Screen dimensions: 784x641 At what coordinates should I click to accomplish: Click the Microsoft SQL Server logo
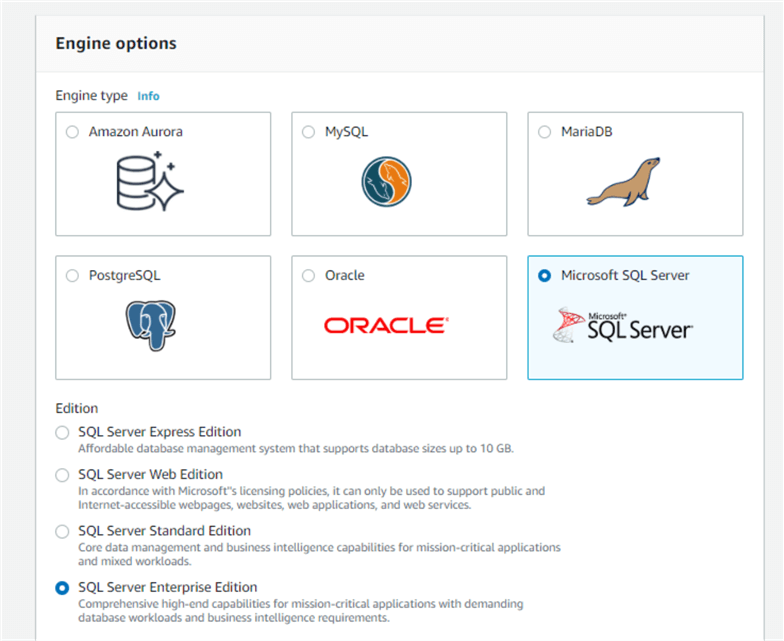pos(623,324)
